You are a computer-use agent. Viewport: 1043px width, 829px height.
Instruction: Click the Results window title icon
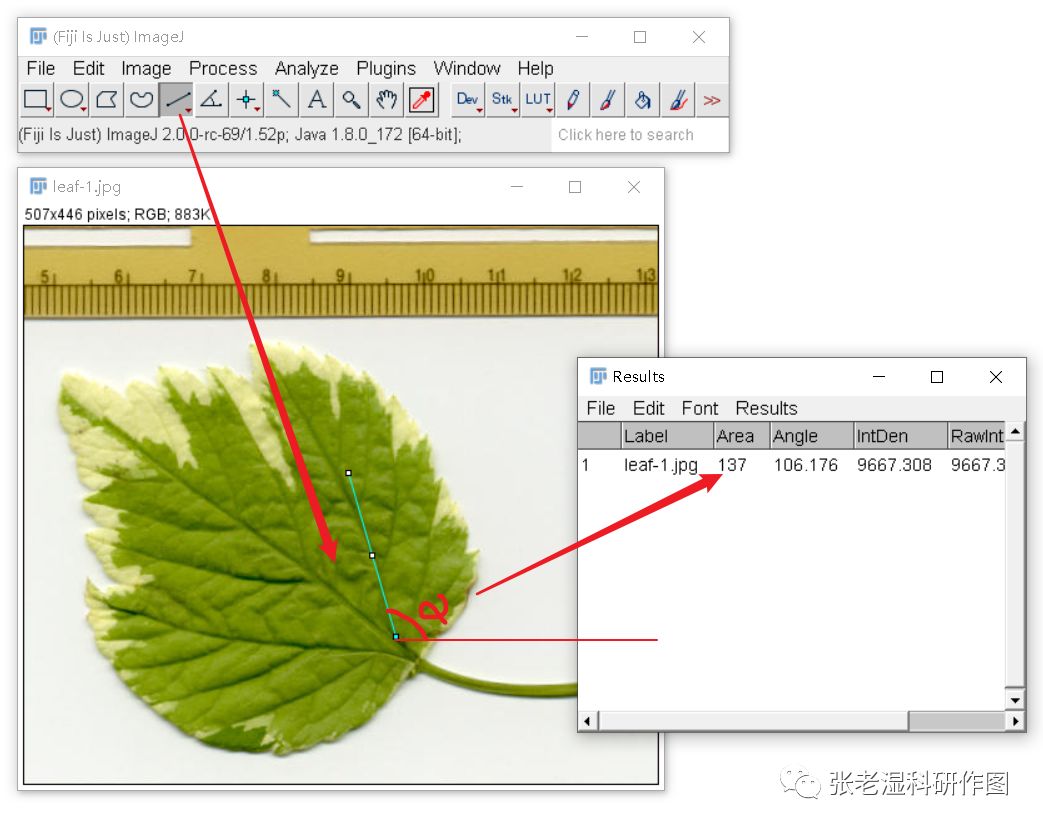click(x=598, y=377)
